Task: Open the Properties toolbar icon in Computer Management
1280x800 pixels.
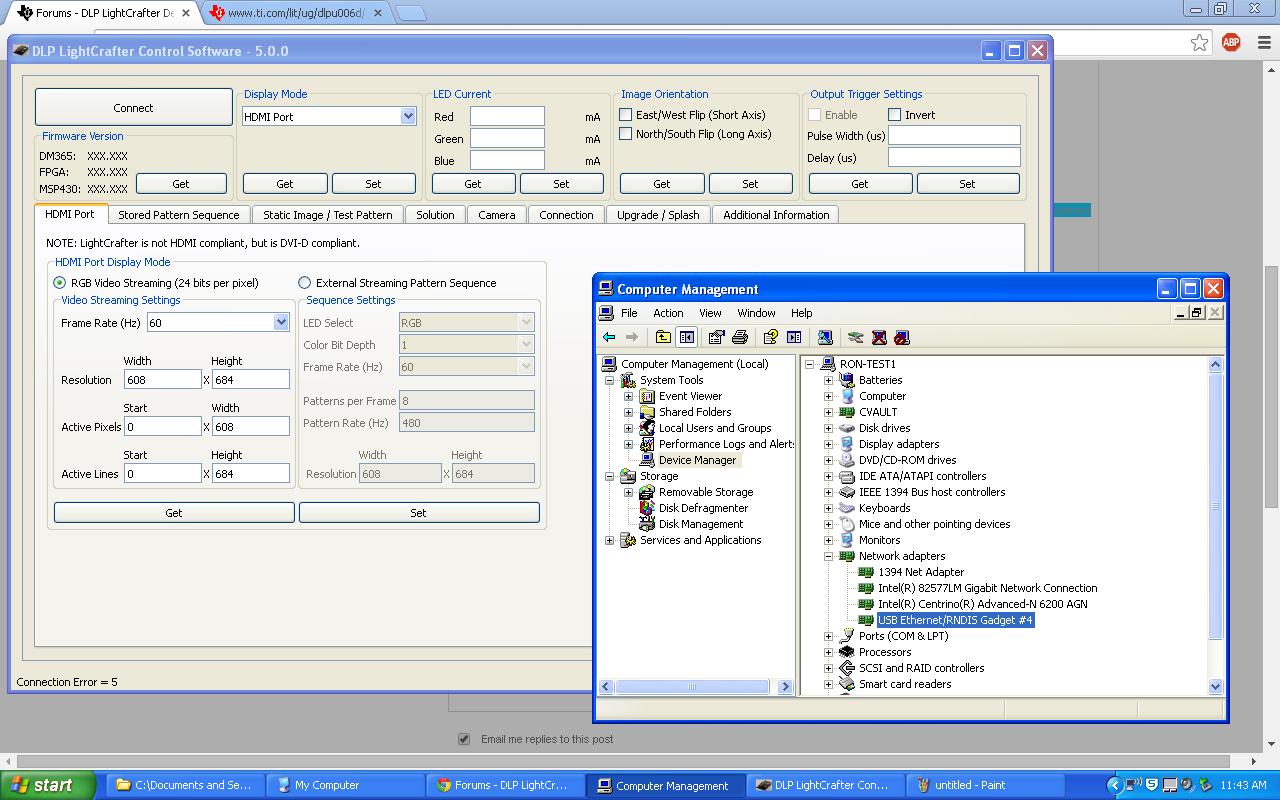Action: tap(716, 337)
